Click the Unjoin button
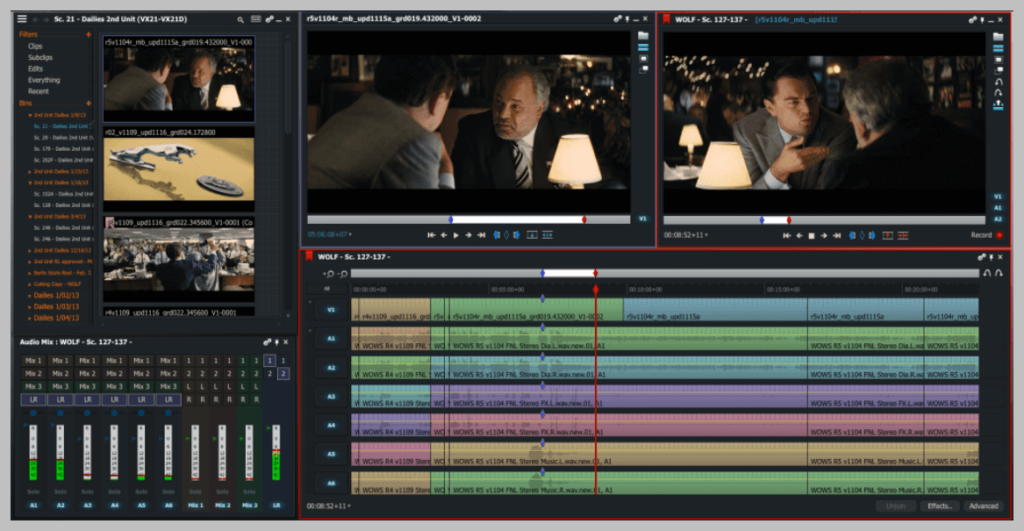 895,506
